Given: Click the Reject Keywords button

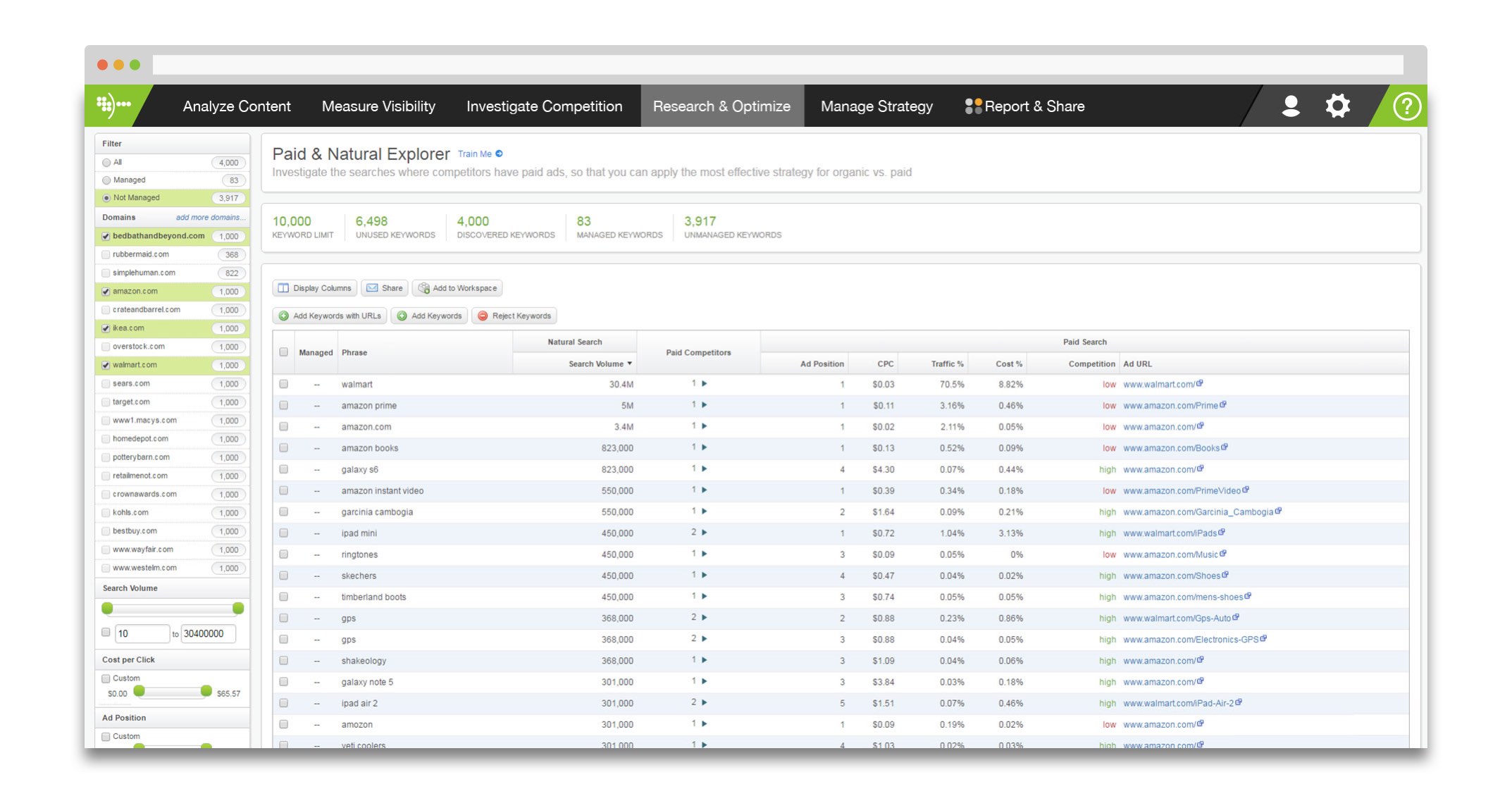Looking at the screenshot, I should point(514,316).
